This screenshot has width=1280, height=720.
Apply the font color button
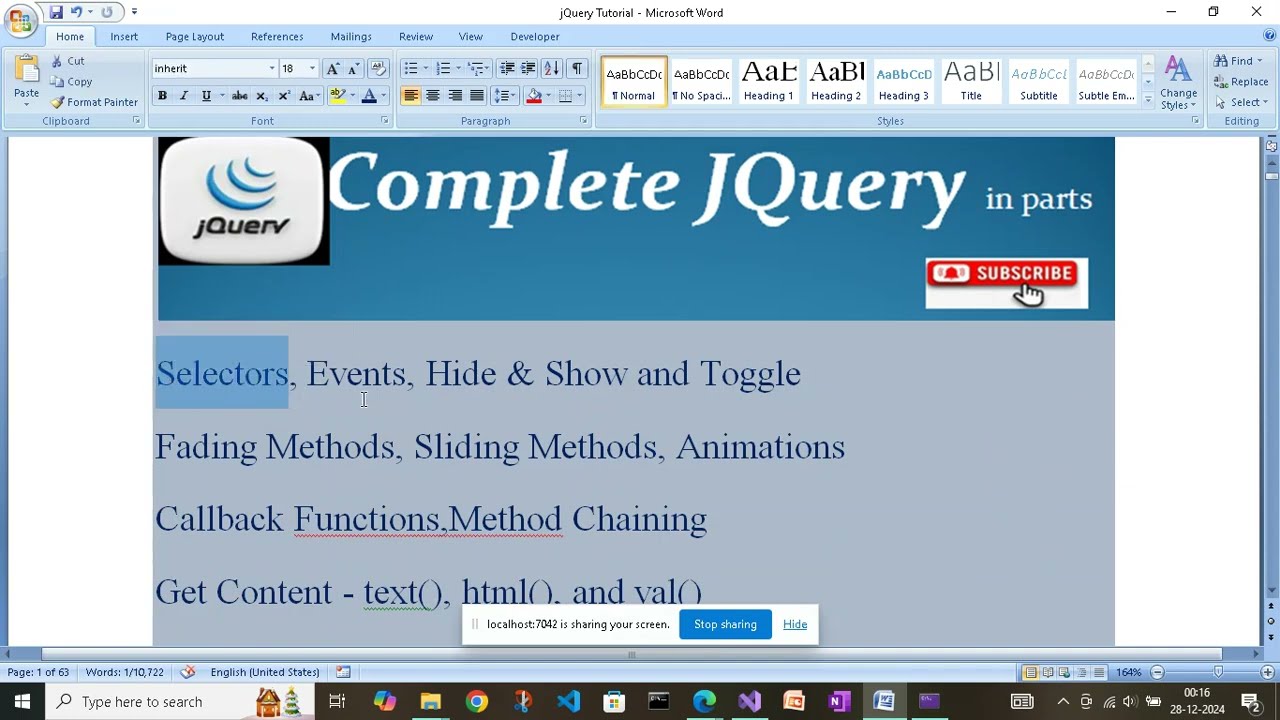coord(369,96)
